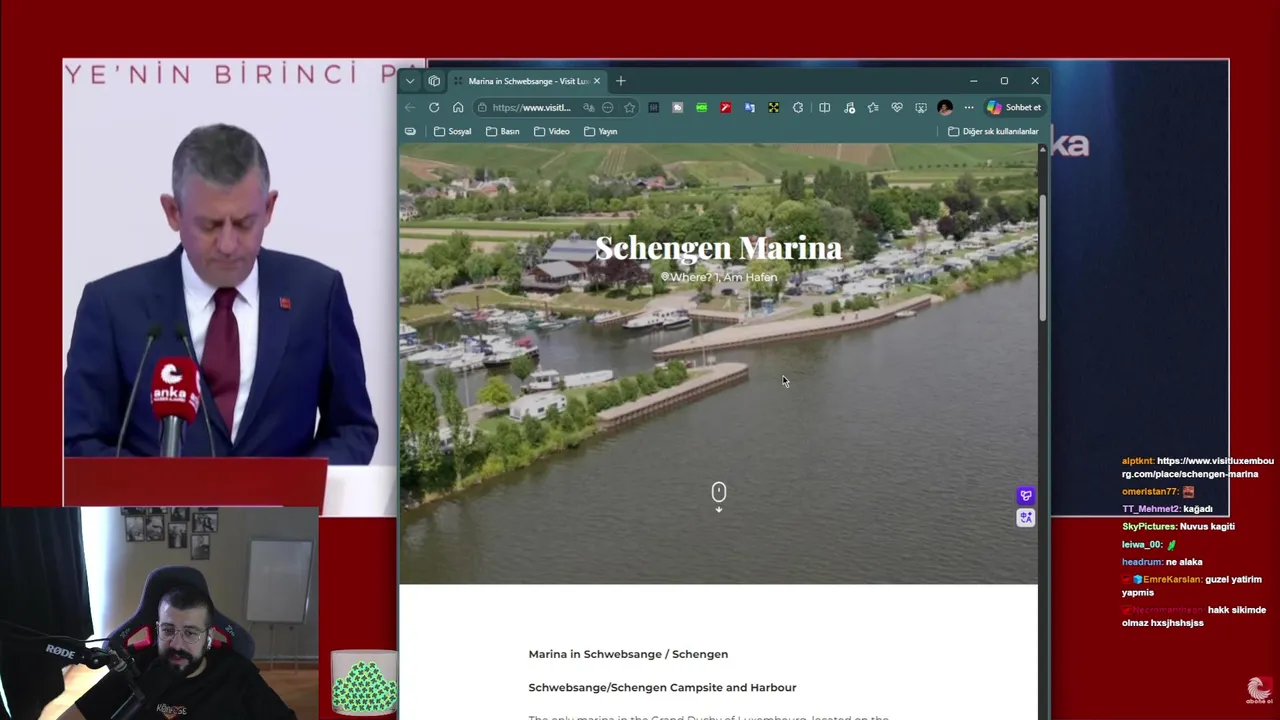Image resolution: width=1280 pixels, height=720 pixels.
Task: Open the Extensions puzzle icon
Action: pyautogui.click(x=798, y=107)
